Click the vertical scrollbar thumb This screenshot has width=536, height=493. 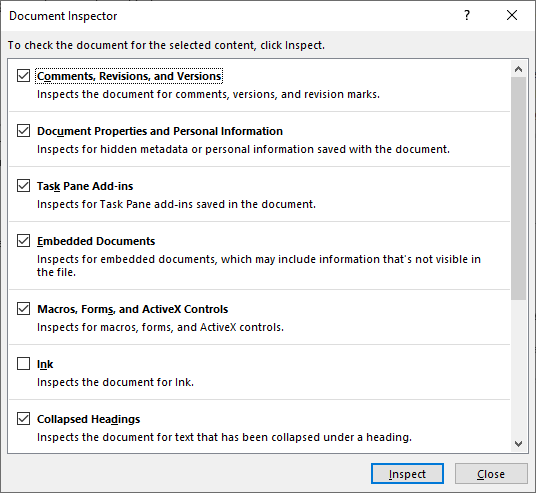(x=518, y=188)
